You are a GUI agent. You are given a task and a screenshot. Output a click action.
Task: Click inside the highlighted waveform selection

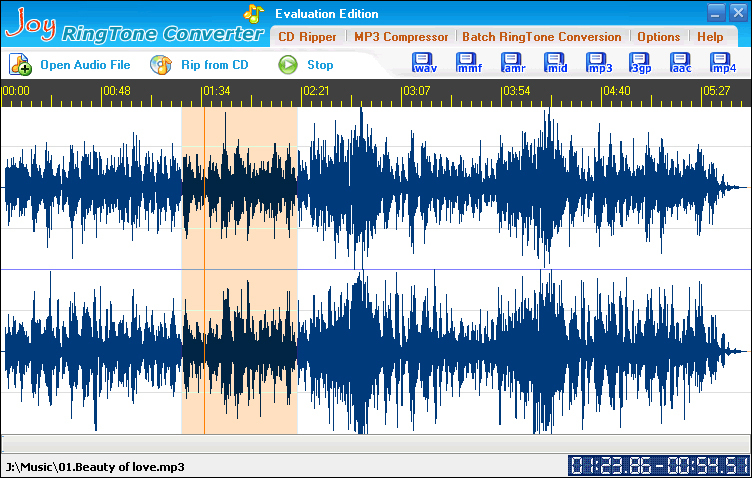pyautogui.click(x=239, y=270)
